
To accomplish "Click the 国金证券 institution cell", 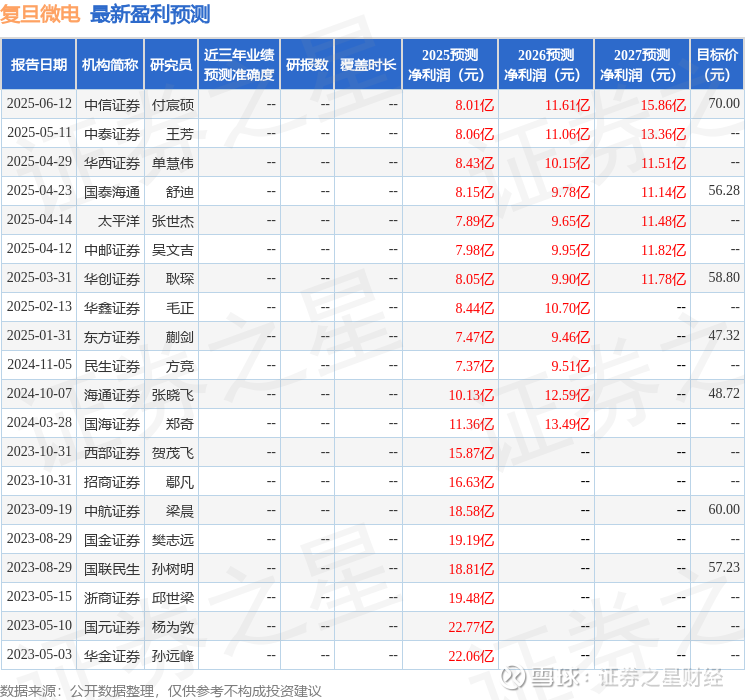I will (112, 540).
